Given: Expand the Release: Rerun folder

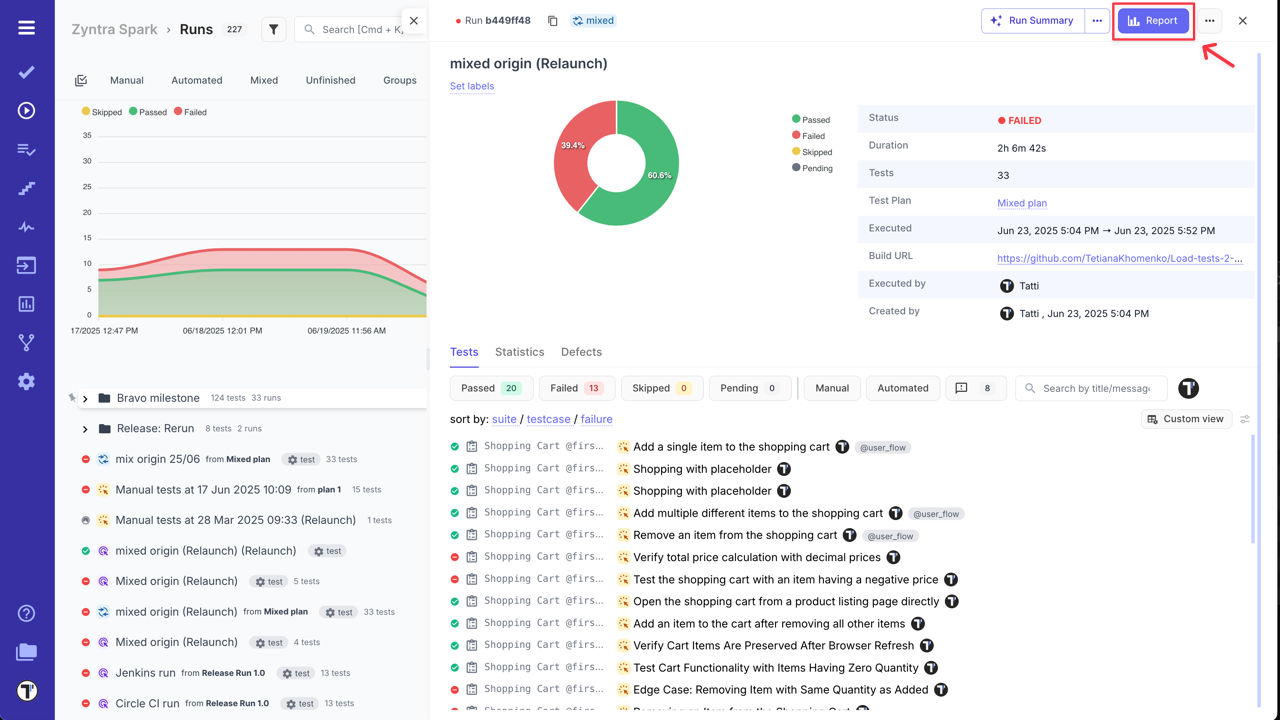Looking at the screenshot, I should pyautogui.click(x=85, y=428).
